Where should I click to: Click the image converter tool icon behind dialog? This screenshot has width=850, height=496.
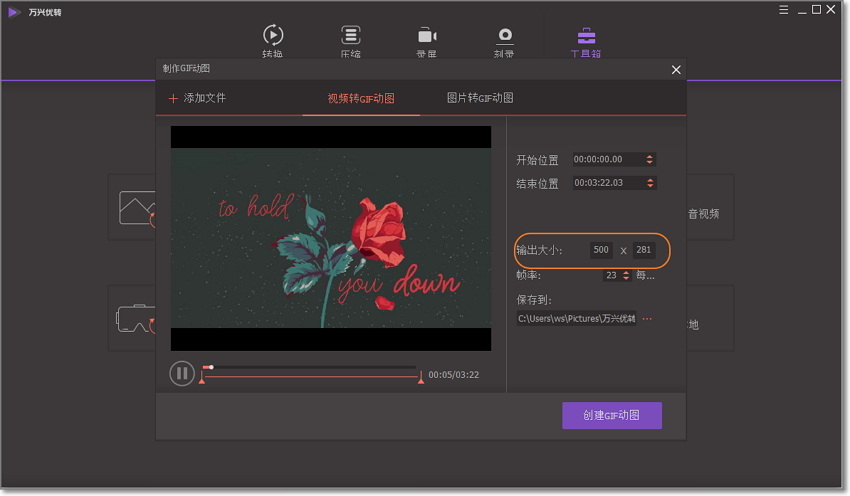coord(137,208)
